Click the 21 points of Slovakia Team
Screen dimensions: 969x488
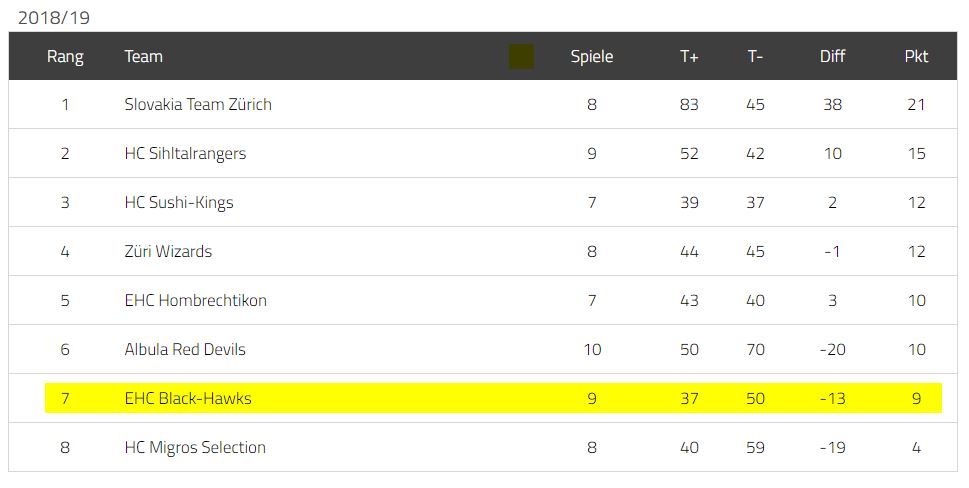(x=916, y=104)
